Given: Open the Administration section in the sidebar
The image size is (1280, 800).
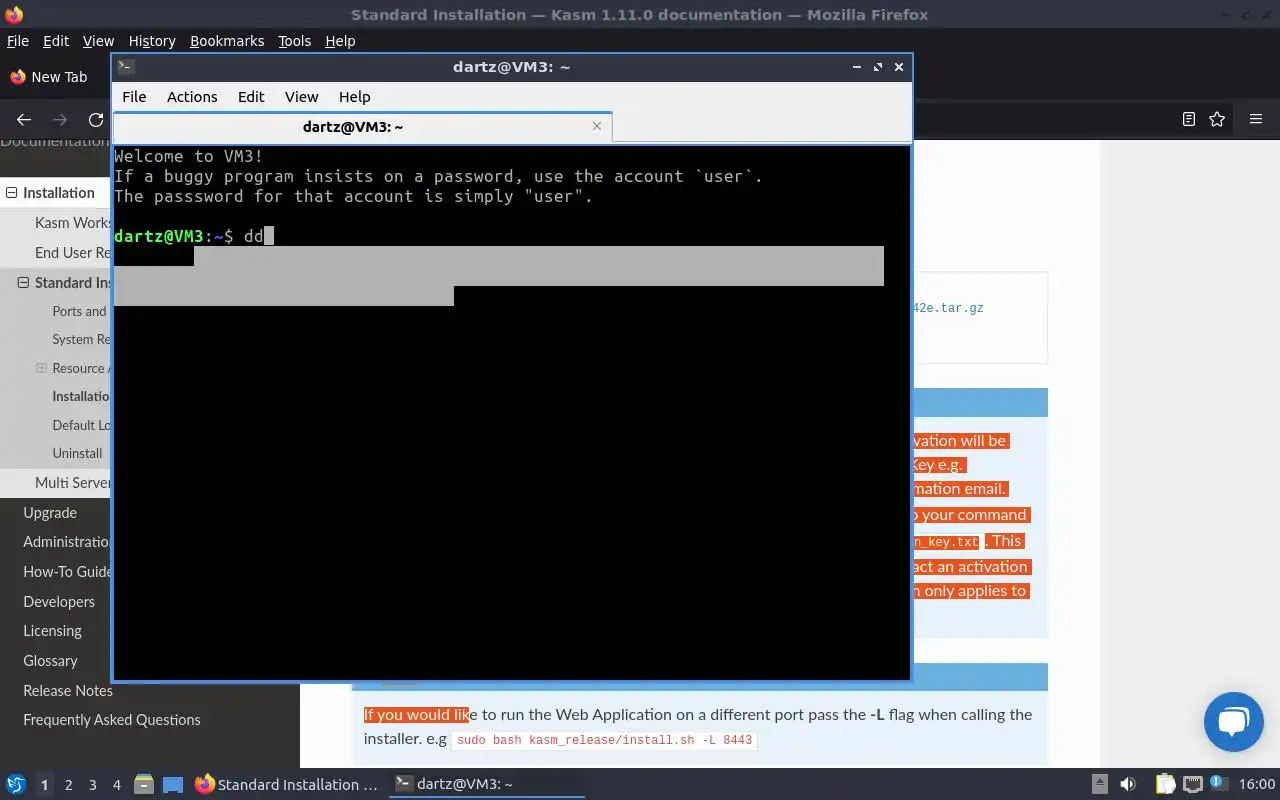Looking at the screenshot, I should point(67,542).
